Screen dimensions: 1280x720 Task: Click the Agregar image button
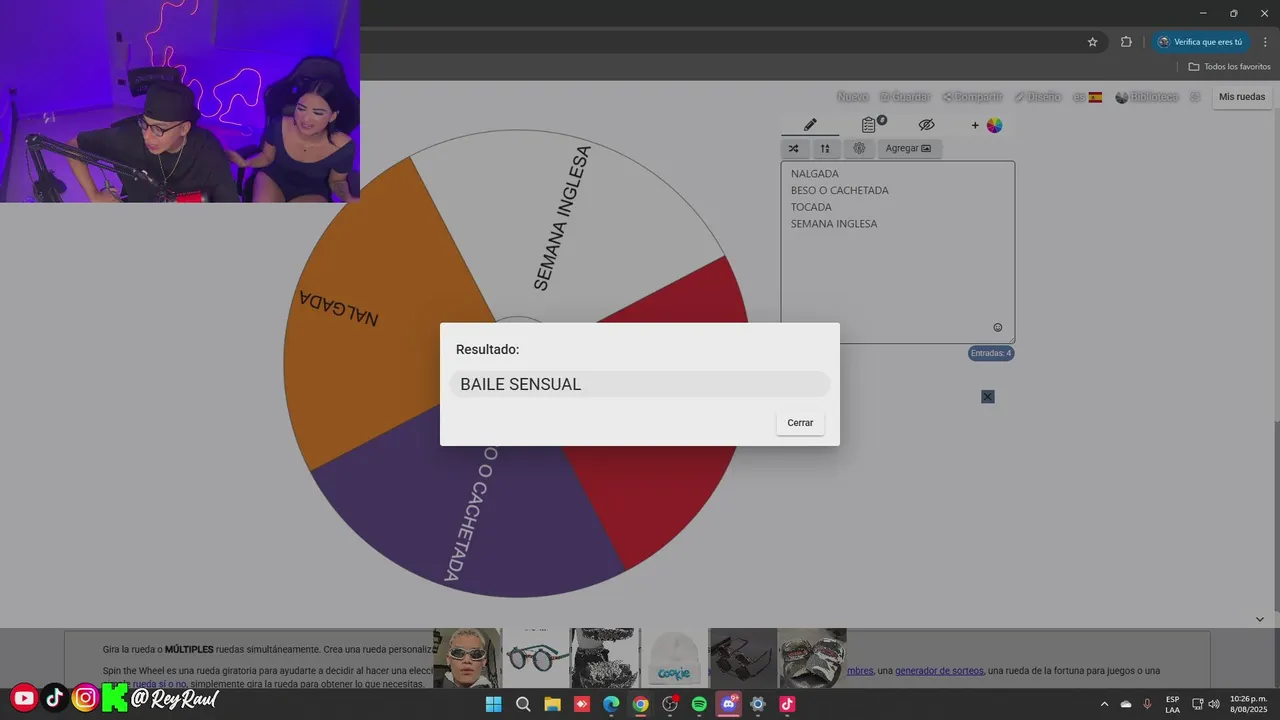[x=908, y=148]
